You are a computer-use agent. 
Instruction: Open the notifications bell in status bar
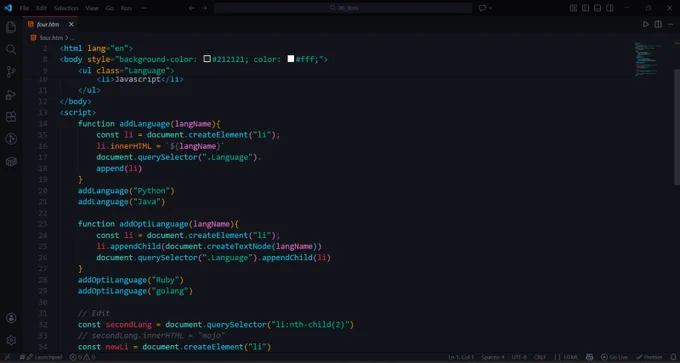(673, 357)
